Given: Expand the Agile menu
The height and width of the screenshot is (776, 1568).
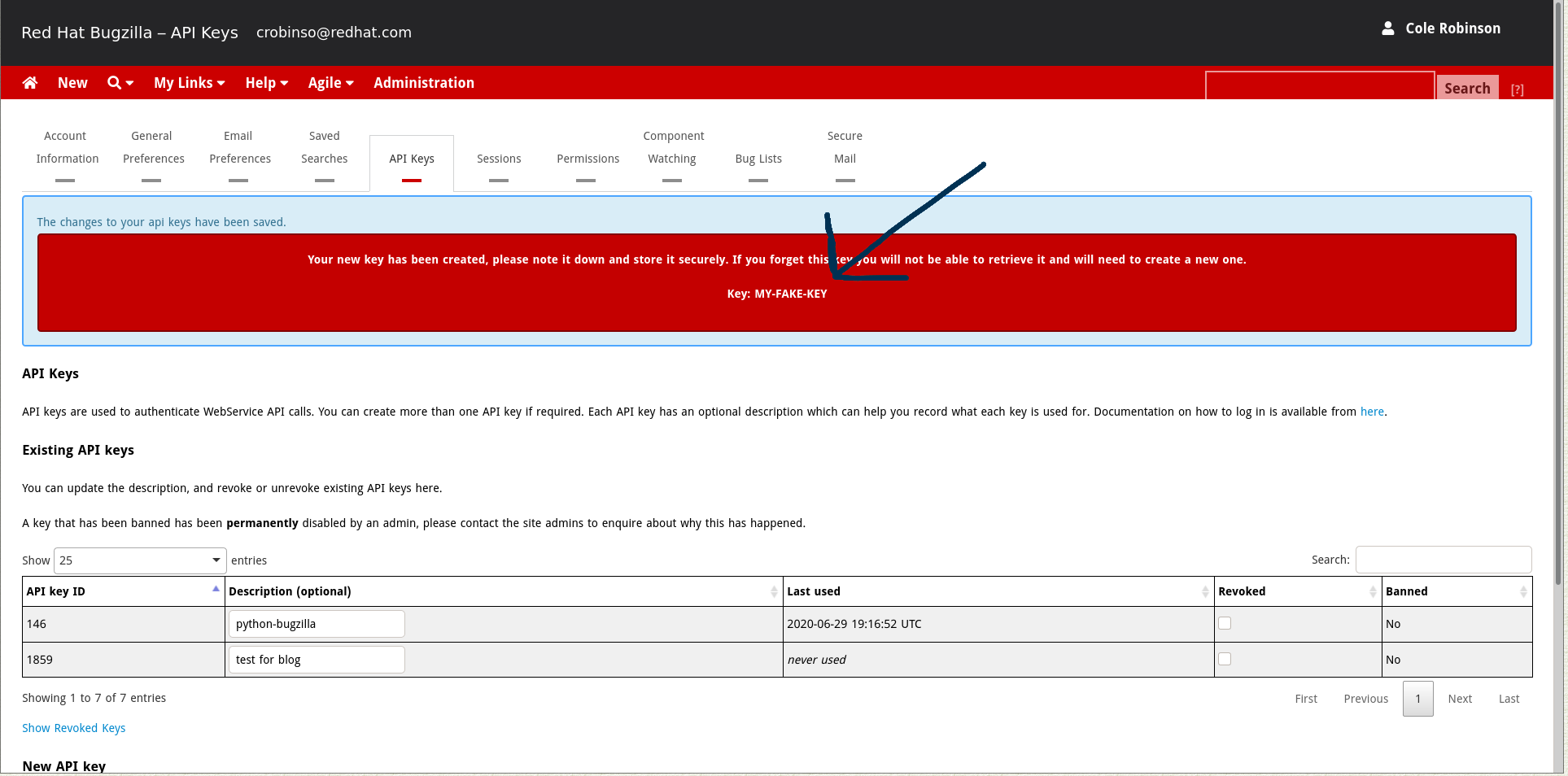Looking at the screenshot, I should (331, 83).
